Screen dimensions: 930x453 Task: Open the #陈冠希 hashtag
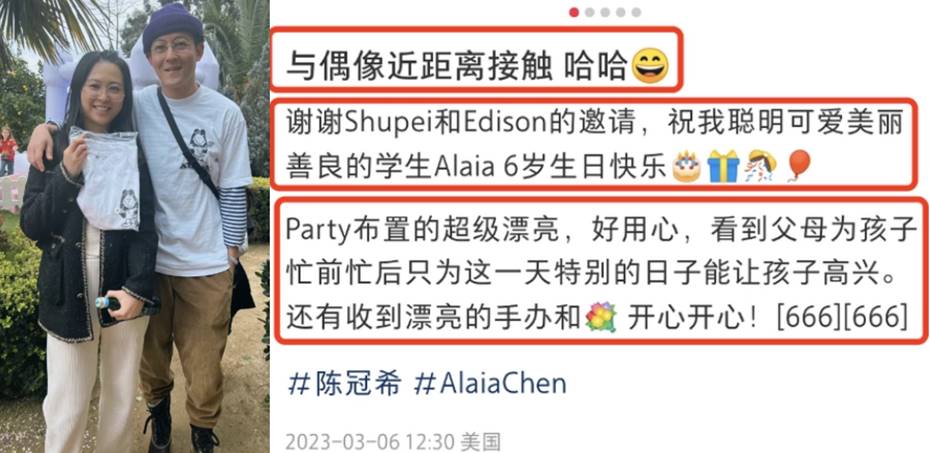tap(345, 383)
